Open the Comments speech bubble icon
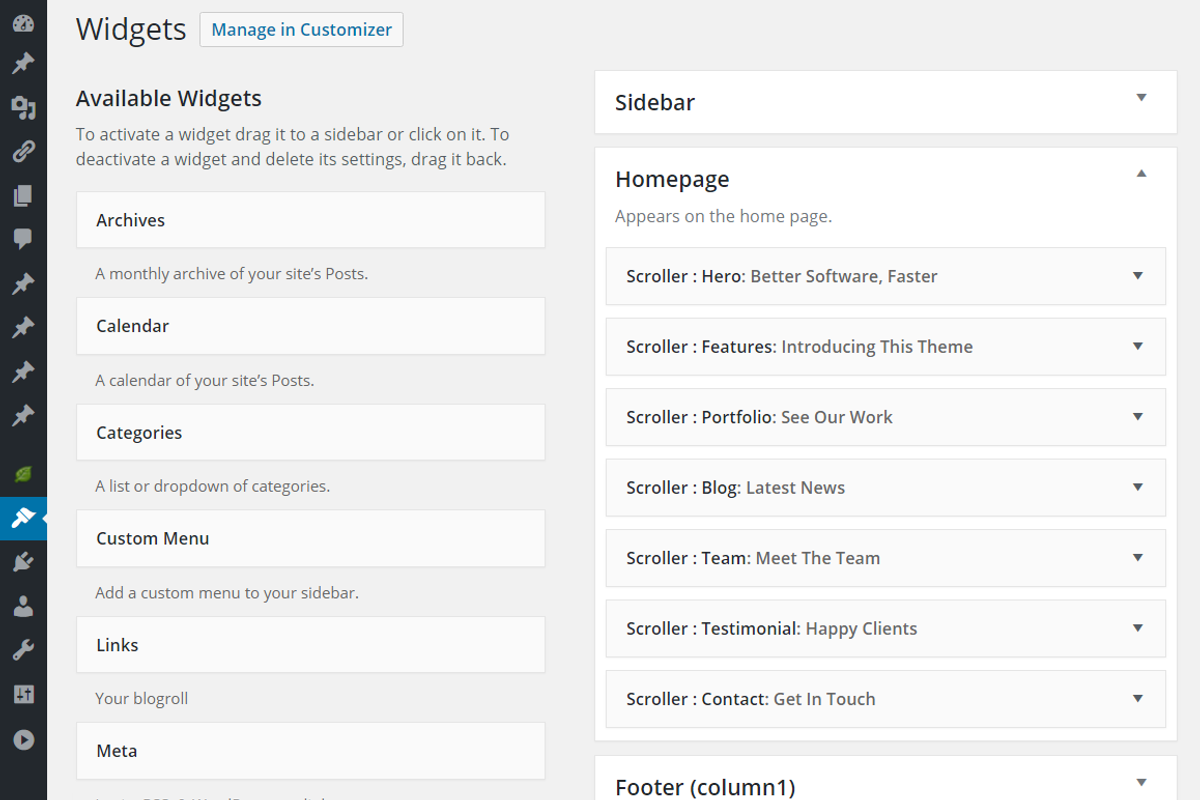Screen dimensions: 1200x800 click(23, 239)
